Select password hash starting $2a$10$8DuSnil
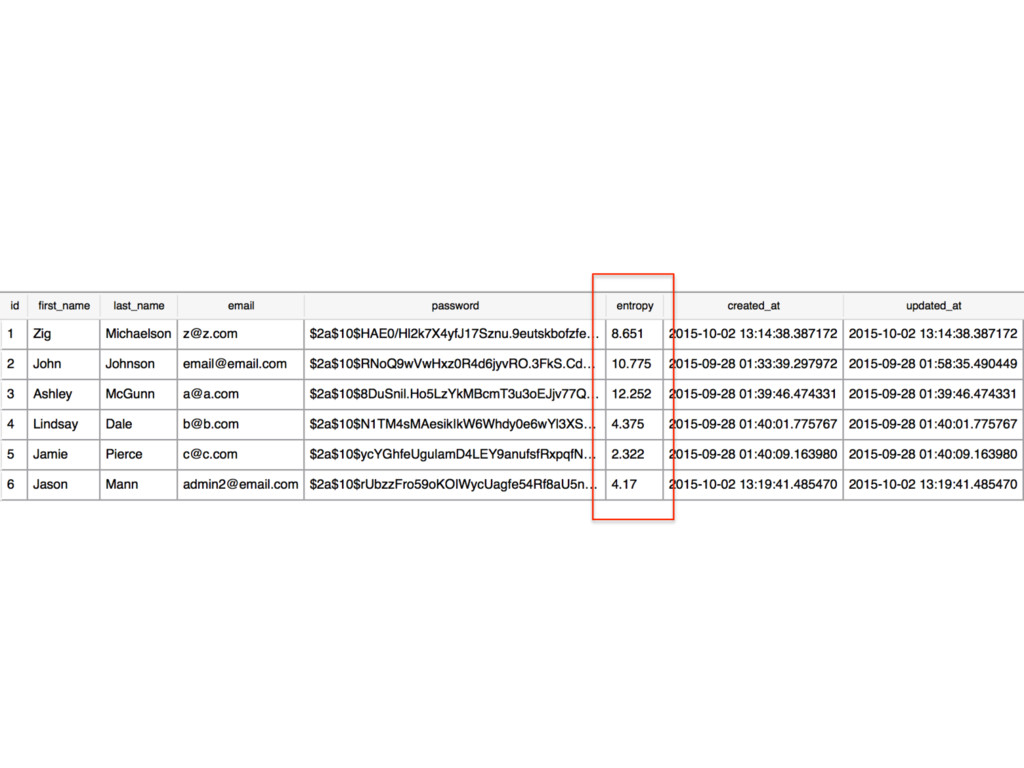The image size is (1024, 768). [x=455, y=394]
